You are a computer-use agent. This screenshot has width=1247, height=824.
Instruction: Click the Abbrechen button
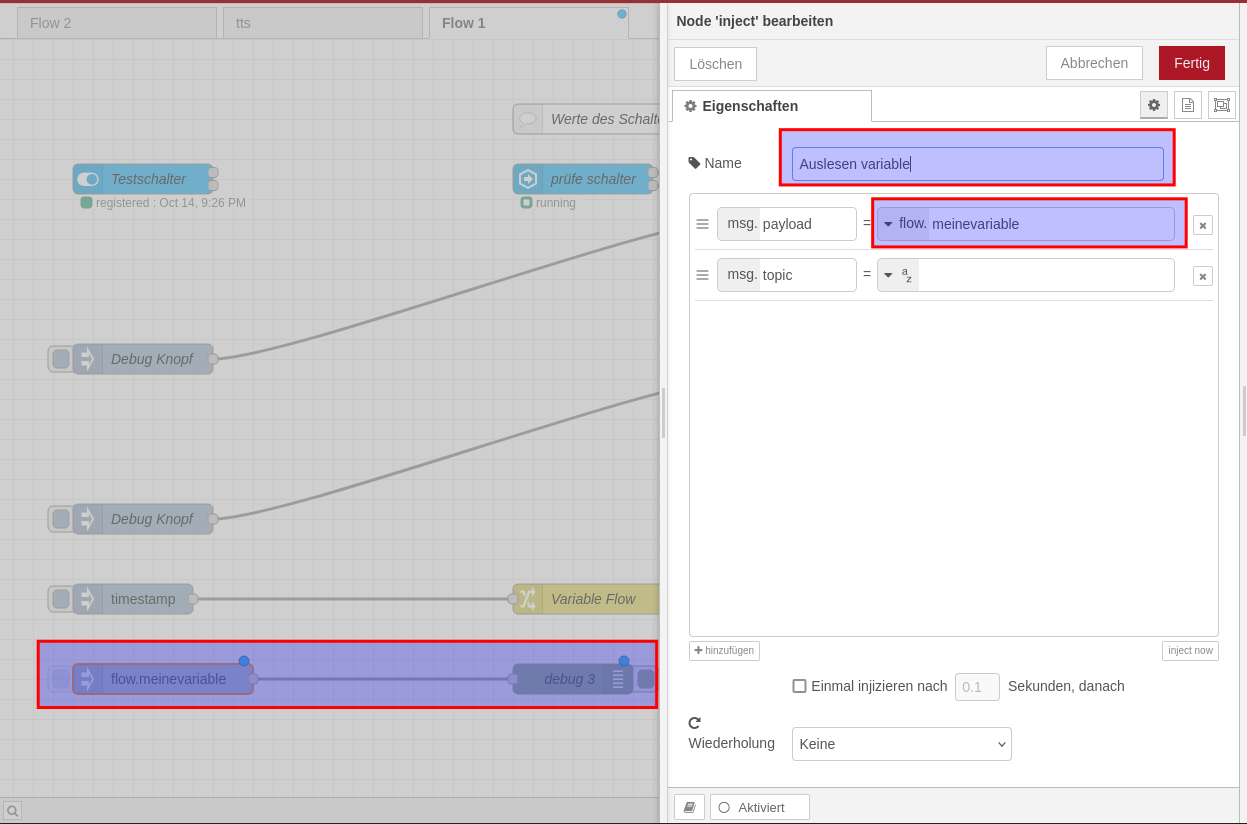coord(1093,63)
